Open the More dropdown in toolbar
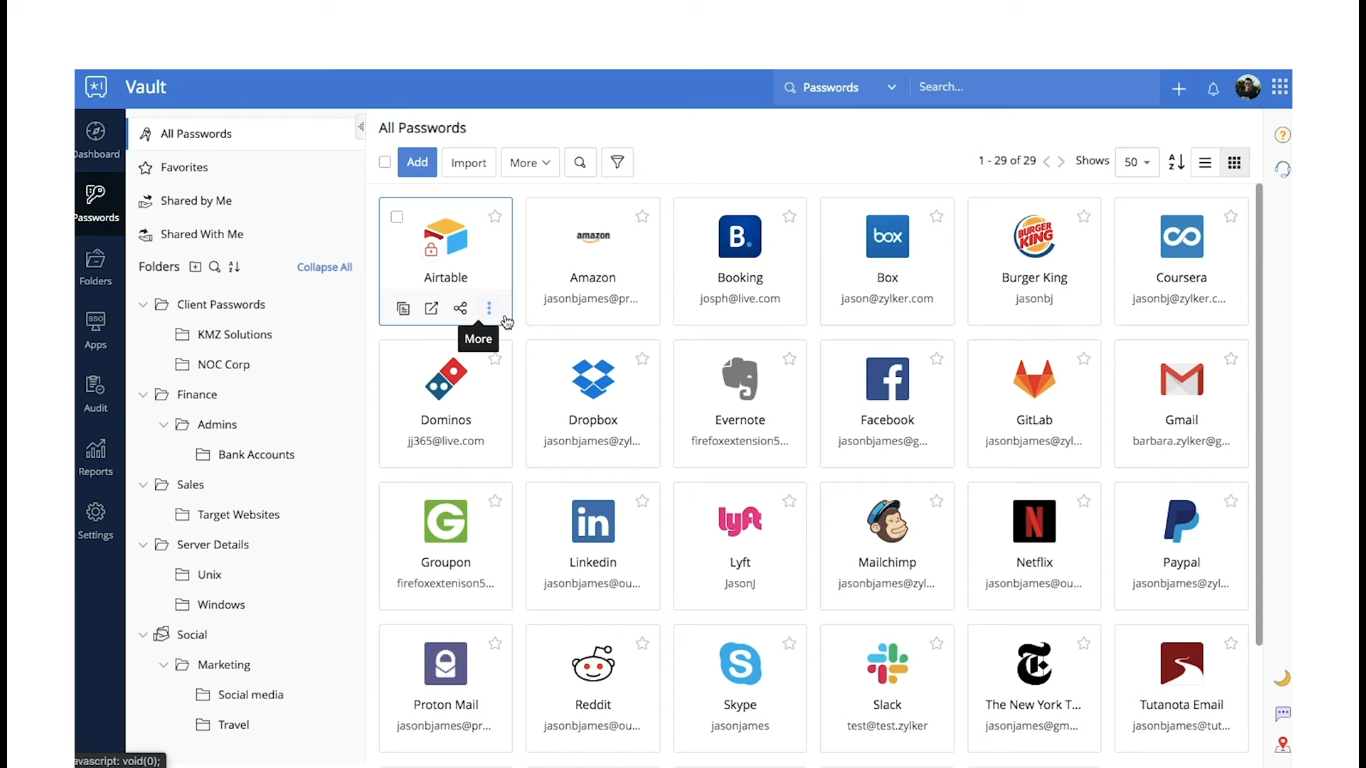 530,162
